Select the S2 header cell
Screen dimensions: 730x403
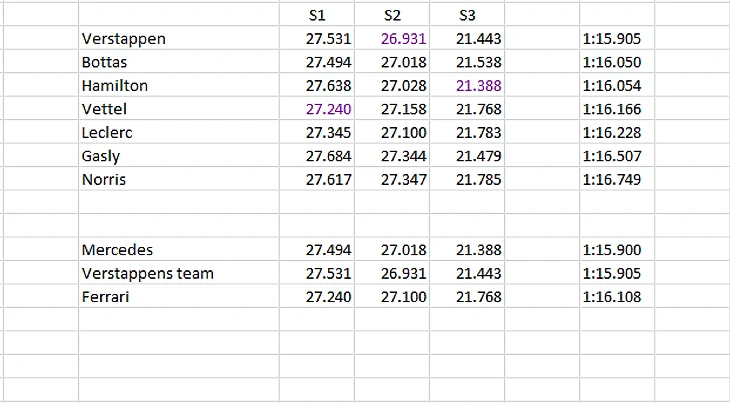tap(392, 15)
